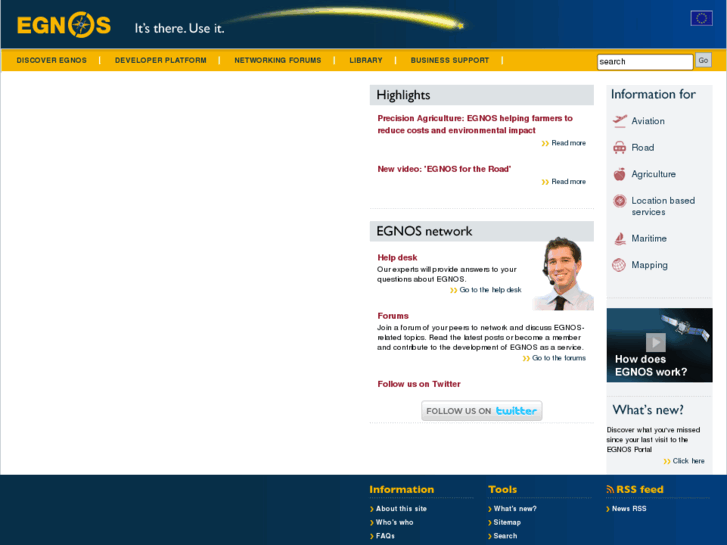Click the What's new? heading in the sidebar

click(648, 410)
